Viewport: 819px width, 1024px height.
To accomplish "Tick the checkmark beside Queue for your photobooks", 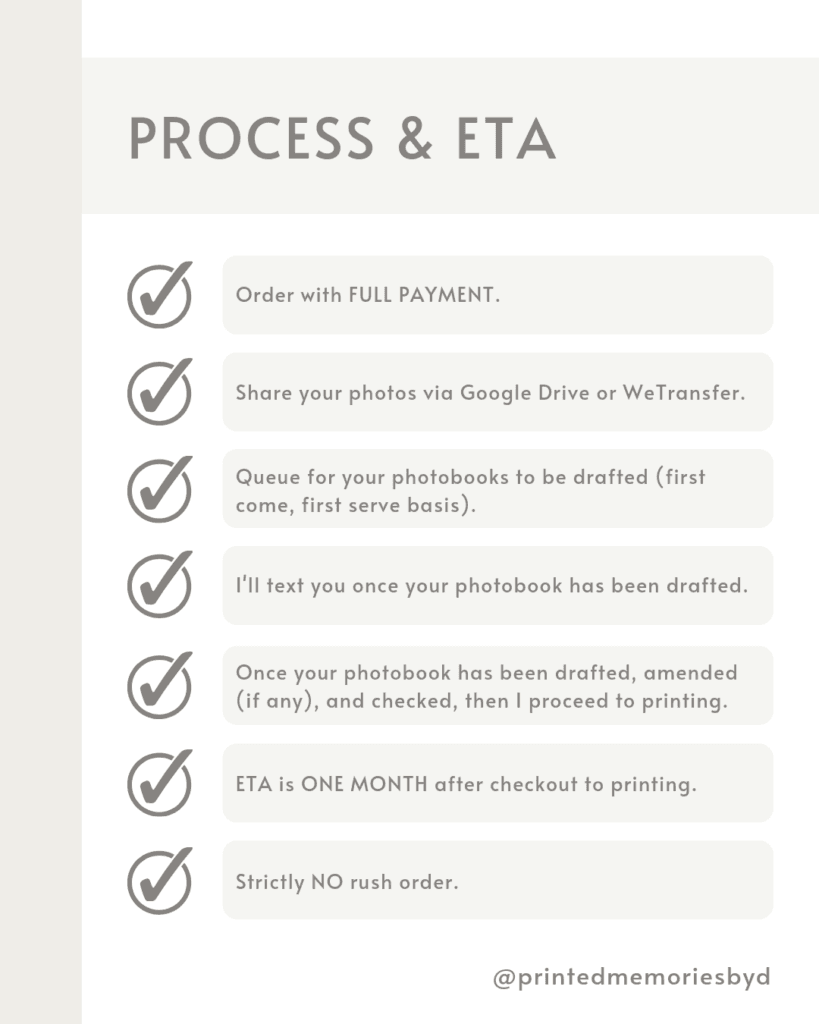I will click(160, 489).
